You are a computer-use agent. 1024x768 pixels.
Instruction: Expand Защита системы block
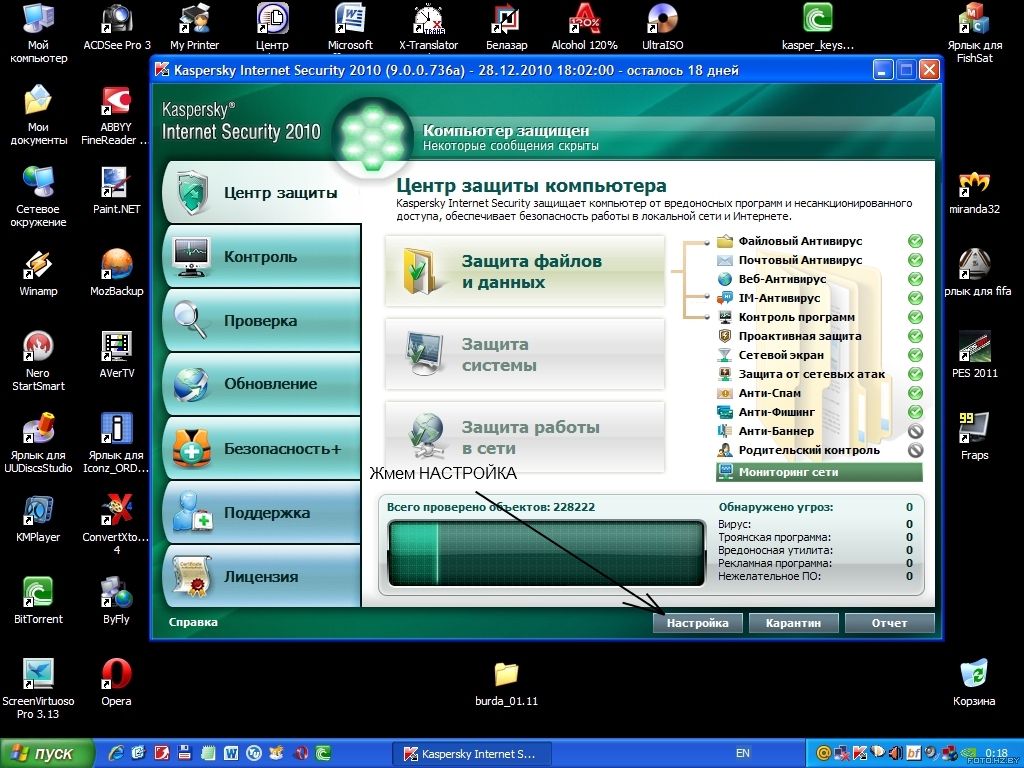524,355
